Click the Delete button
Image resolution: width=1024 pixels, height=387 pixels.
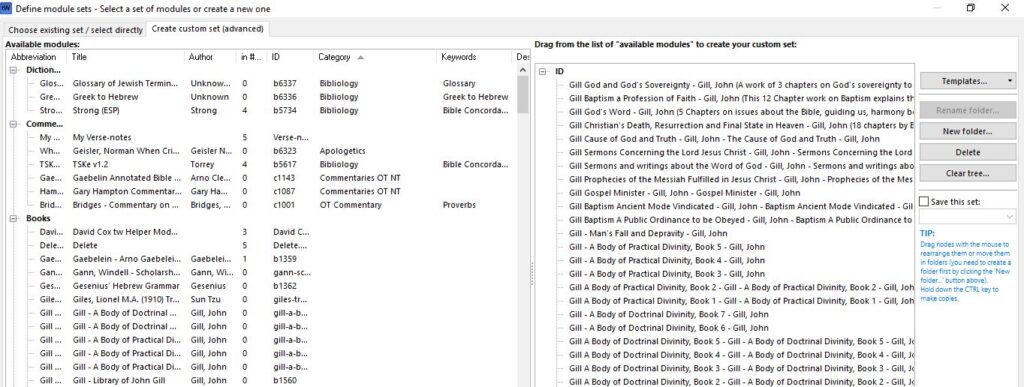click(x=968, y=152)
